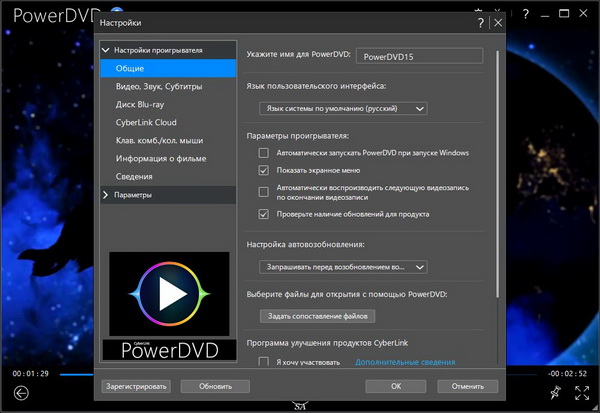Open the interface language dropdown
Image resolution: width=600 pixels, height=413 pixels.
[342, 108]
